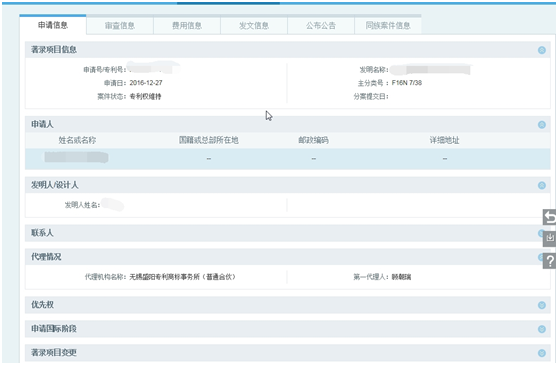Select the application date 2016-12-27
The height and width of the screenshot is (365, 558).
tap(146, 83)
